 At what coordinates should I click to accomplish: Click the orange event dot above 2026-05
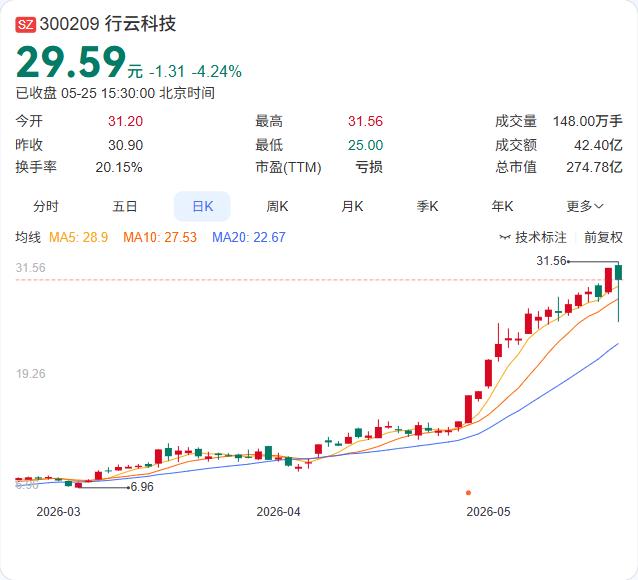coord(468,493)
